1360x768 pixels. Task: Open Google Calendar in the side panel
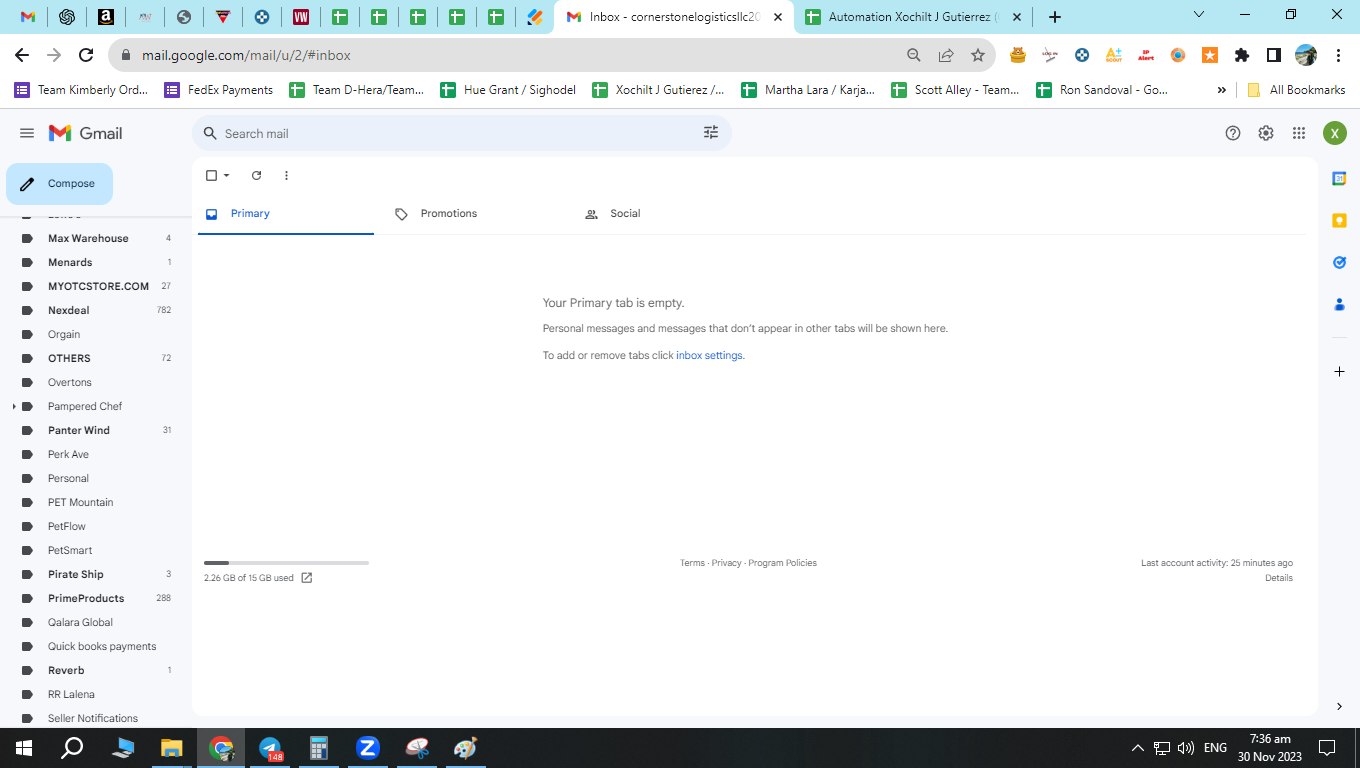tap(1339, 178)
